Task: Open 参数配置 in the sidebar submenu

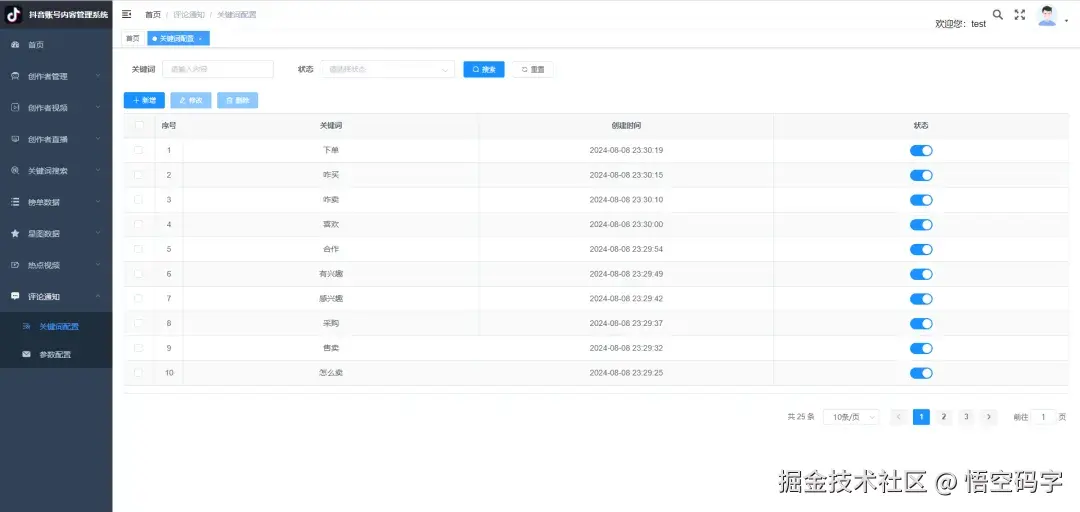Action: point(56,355)
